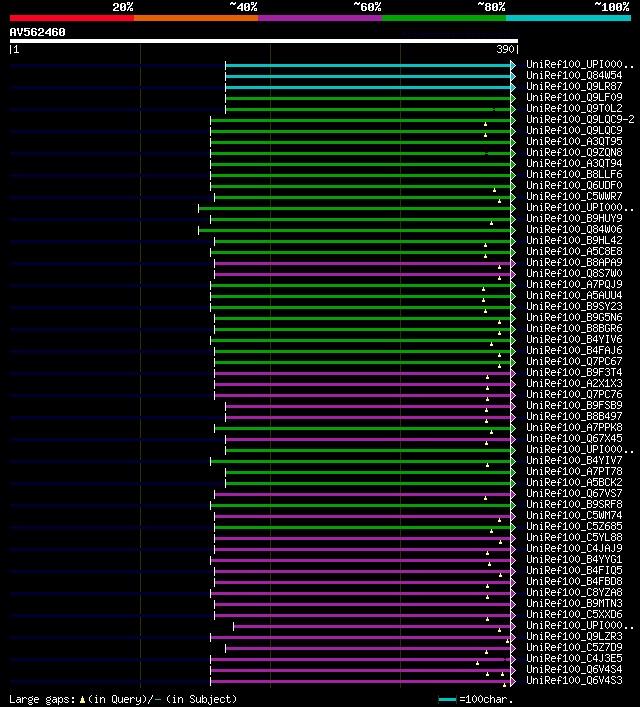Select the AV562460 query name
The image size is (640, 707).
pyautogui.click(x=37, y=32)
